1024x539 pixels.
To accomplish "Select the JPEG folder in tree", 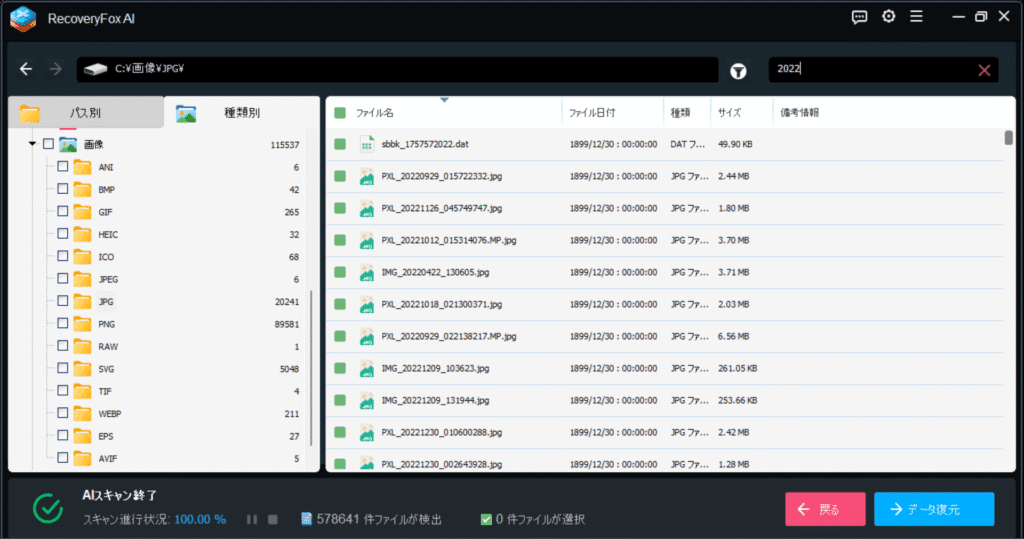I will pyautogui.click(x=108, y=279).
